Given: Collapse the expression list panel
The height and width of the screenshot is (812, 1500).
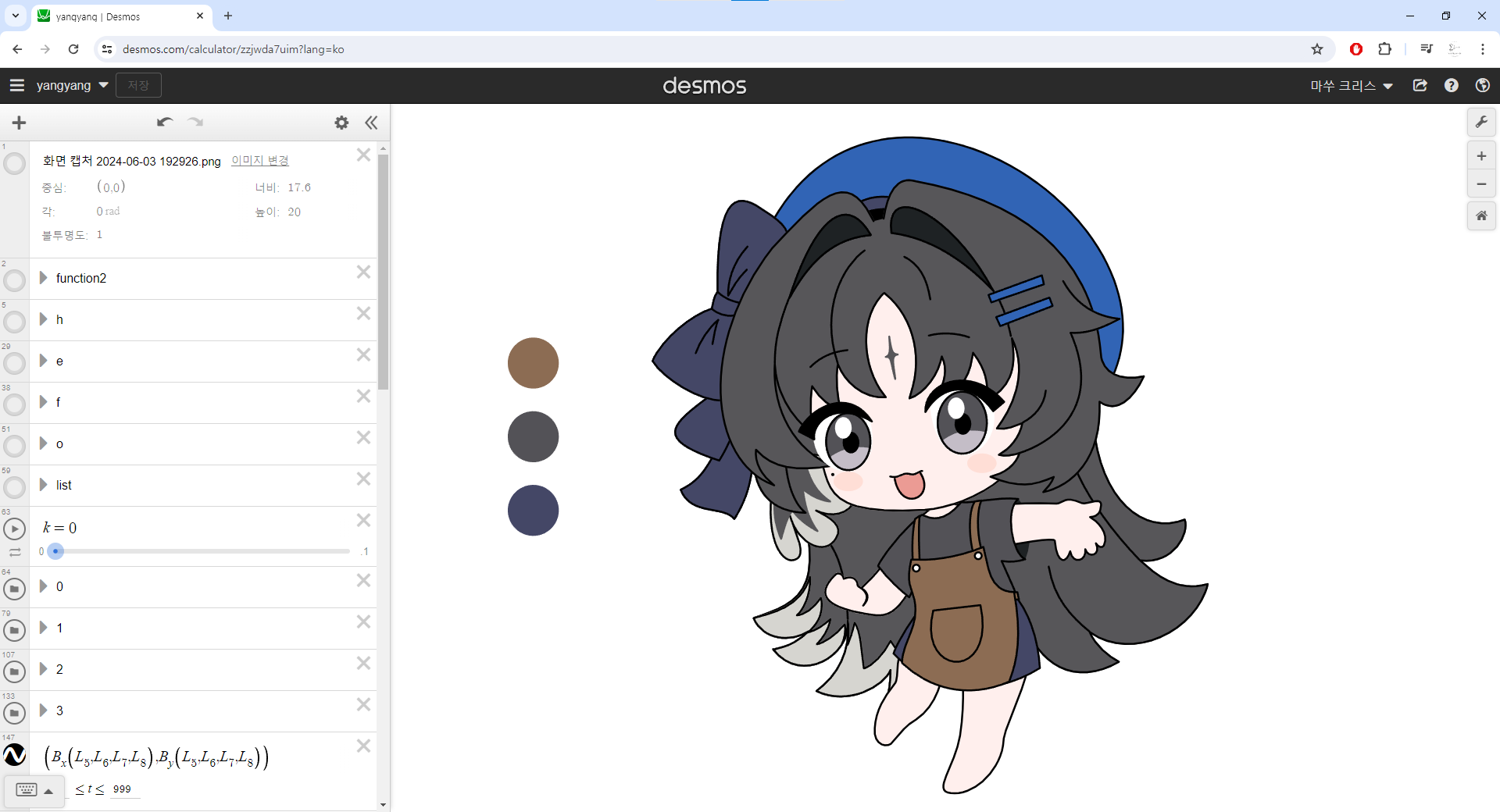Looking at the screenshot, I should coord(371,123).
